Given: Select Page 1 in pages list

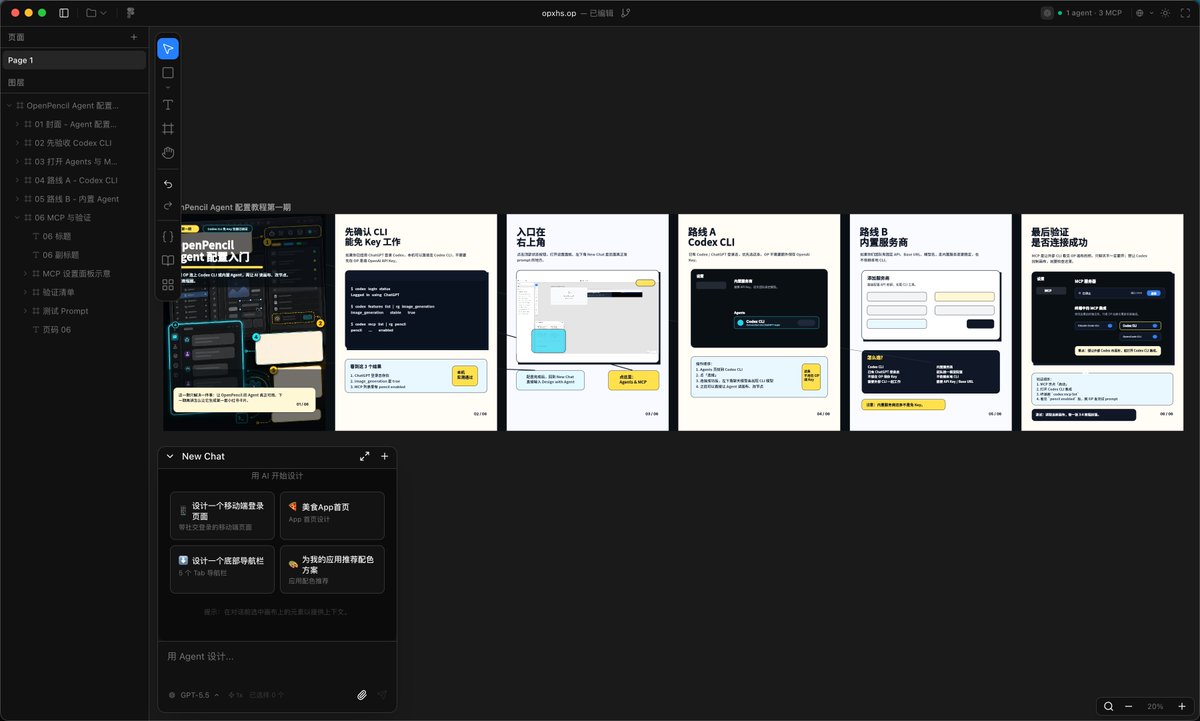Looking at the screenshot, I should (x=75, y=60).
